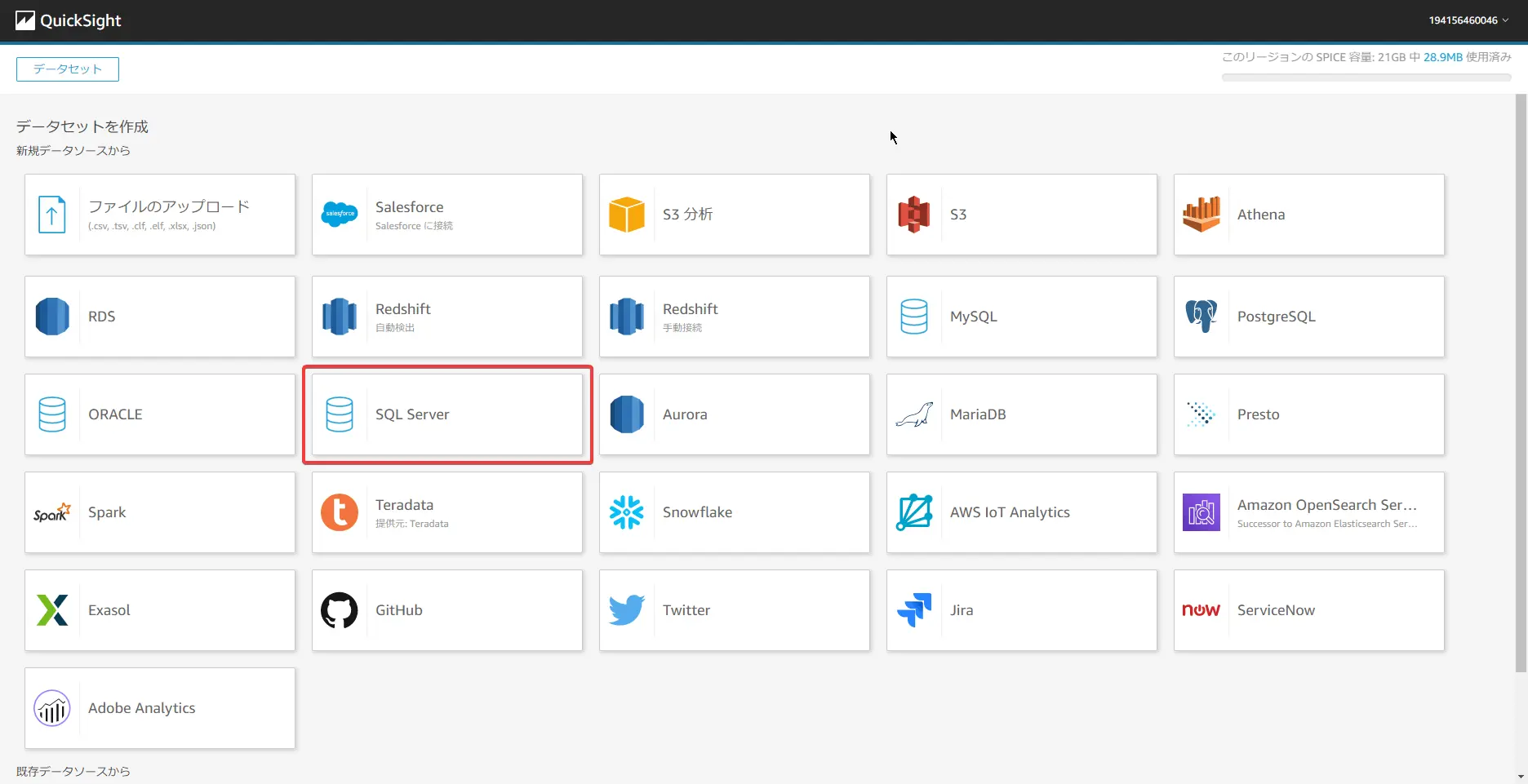Choose the ServiceNow label
Image resolution: width=1528 pixels, height=784 pixels.
pos(1276,610)
